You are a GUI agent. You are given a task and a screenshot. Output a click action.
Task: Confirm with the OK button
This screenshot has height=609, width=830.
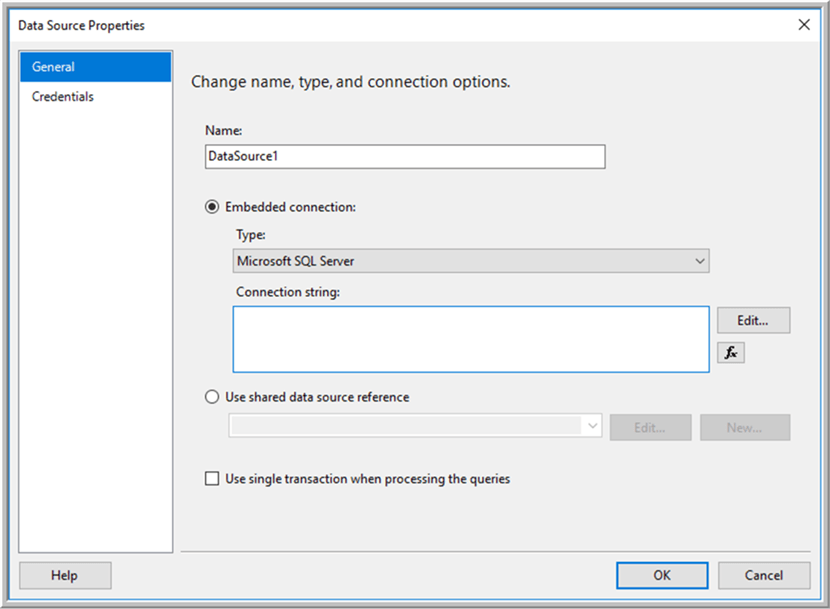tap(662, 575)
